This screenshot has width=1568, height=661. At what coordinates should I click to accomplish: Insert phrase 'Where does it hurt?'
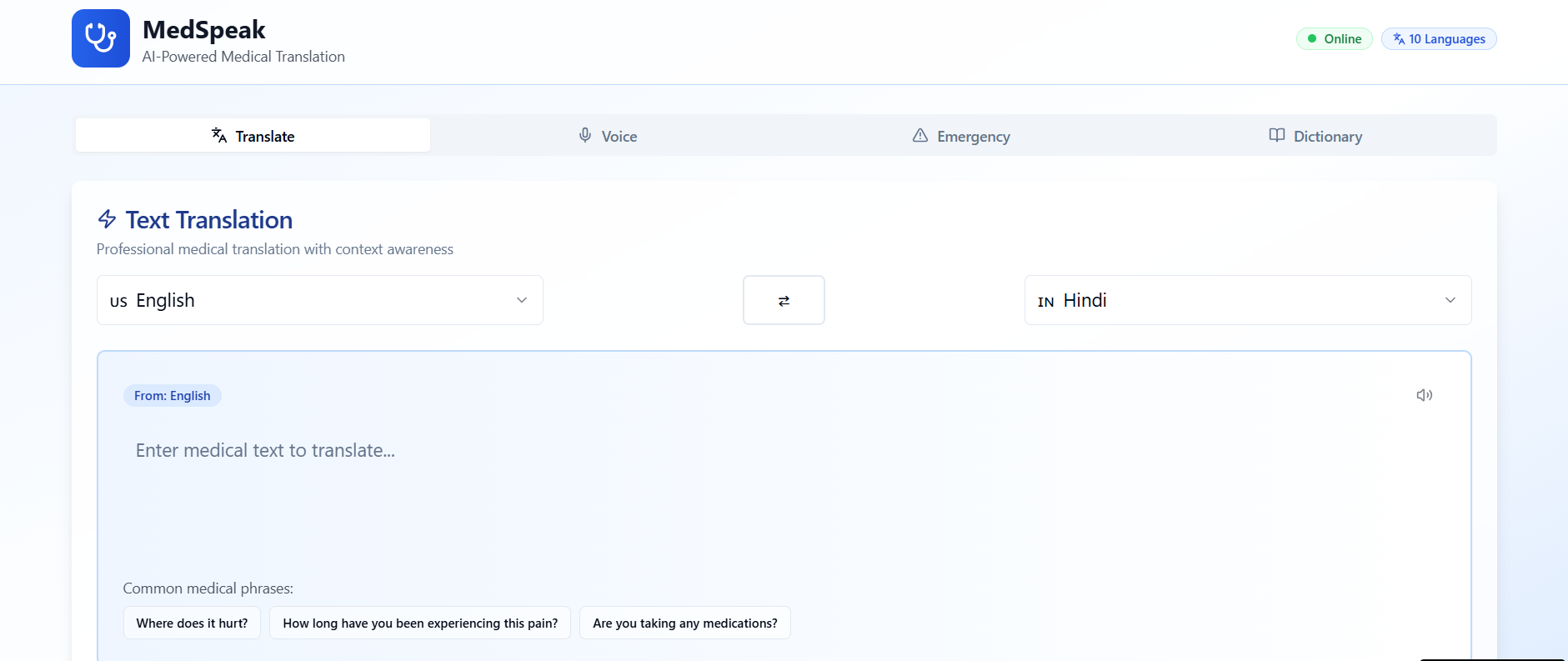192,623
